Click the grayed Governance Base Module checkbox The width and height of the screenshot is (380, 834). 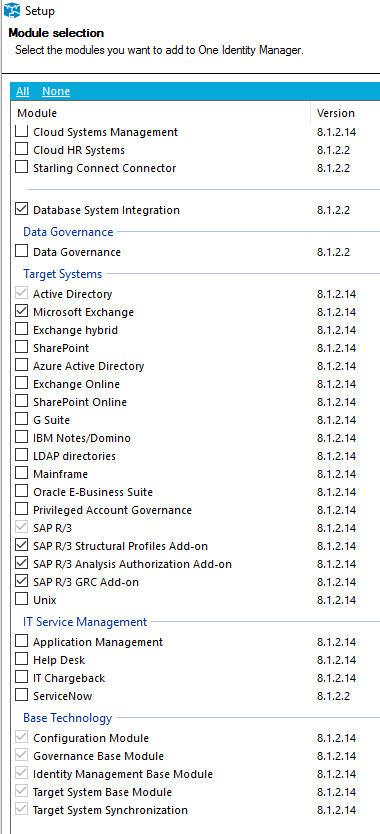click(x=22, y=756)
